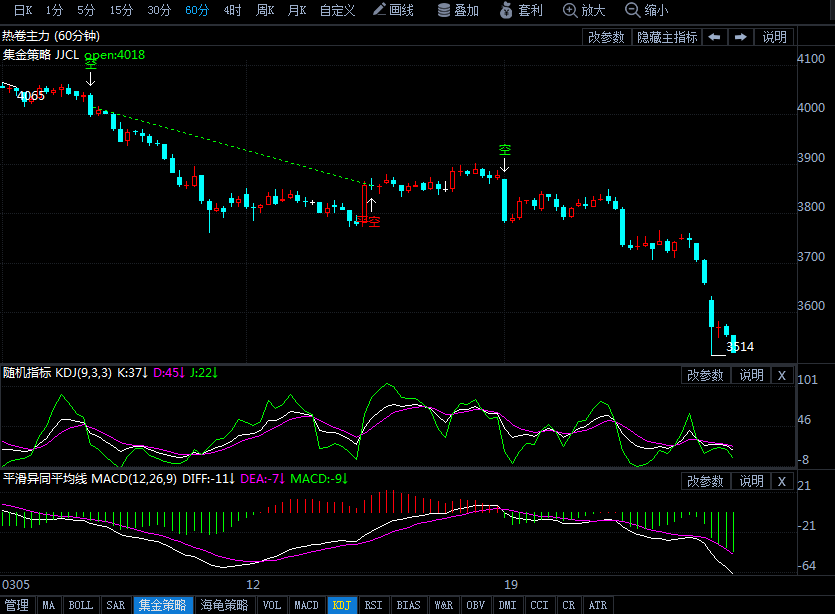835x614 pixels.
Task: Click the right arrow before 说明
Action: tap(741, 37)
